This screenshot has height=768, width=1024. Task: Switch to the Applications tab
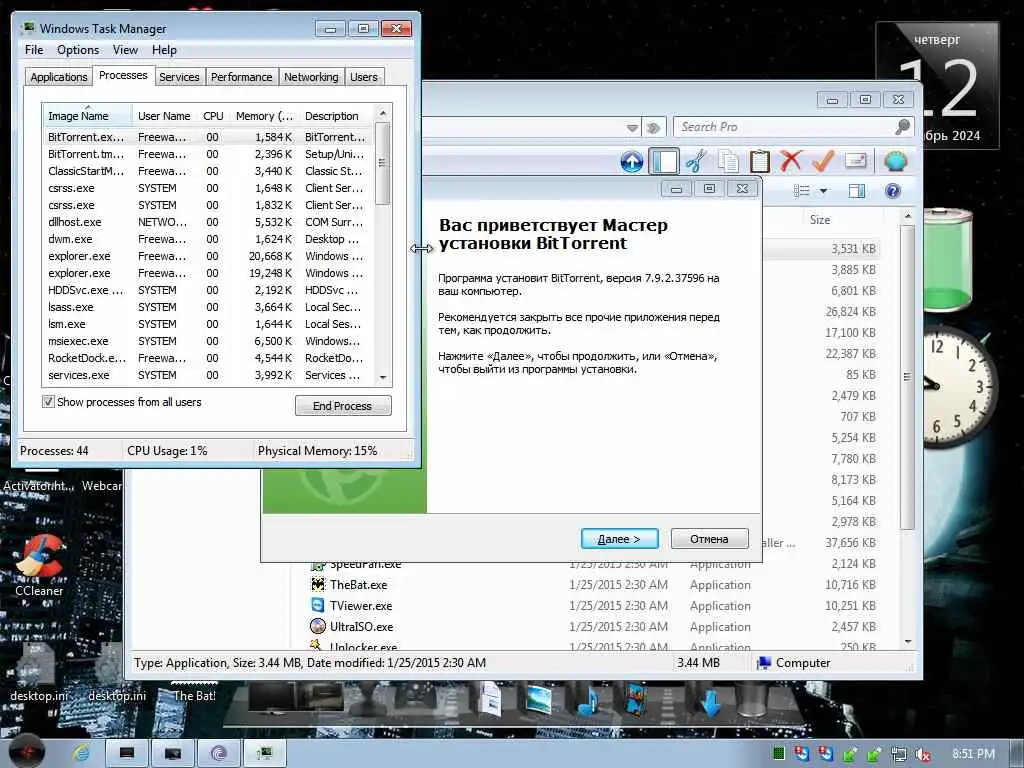pos(58,76)
